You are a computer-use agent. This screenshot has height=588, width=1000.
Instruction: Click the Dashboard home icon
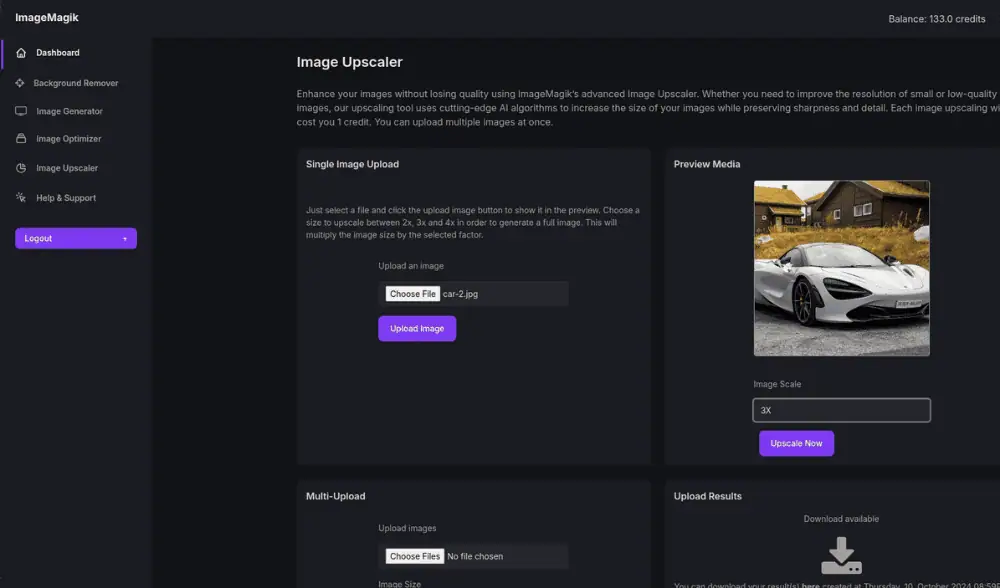21,53
